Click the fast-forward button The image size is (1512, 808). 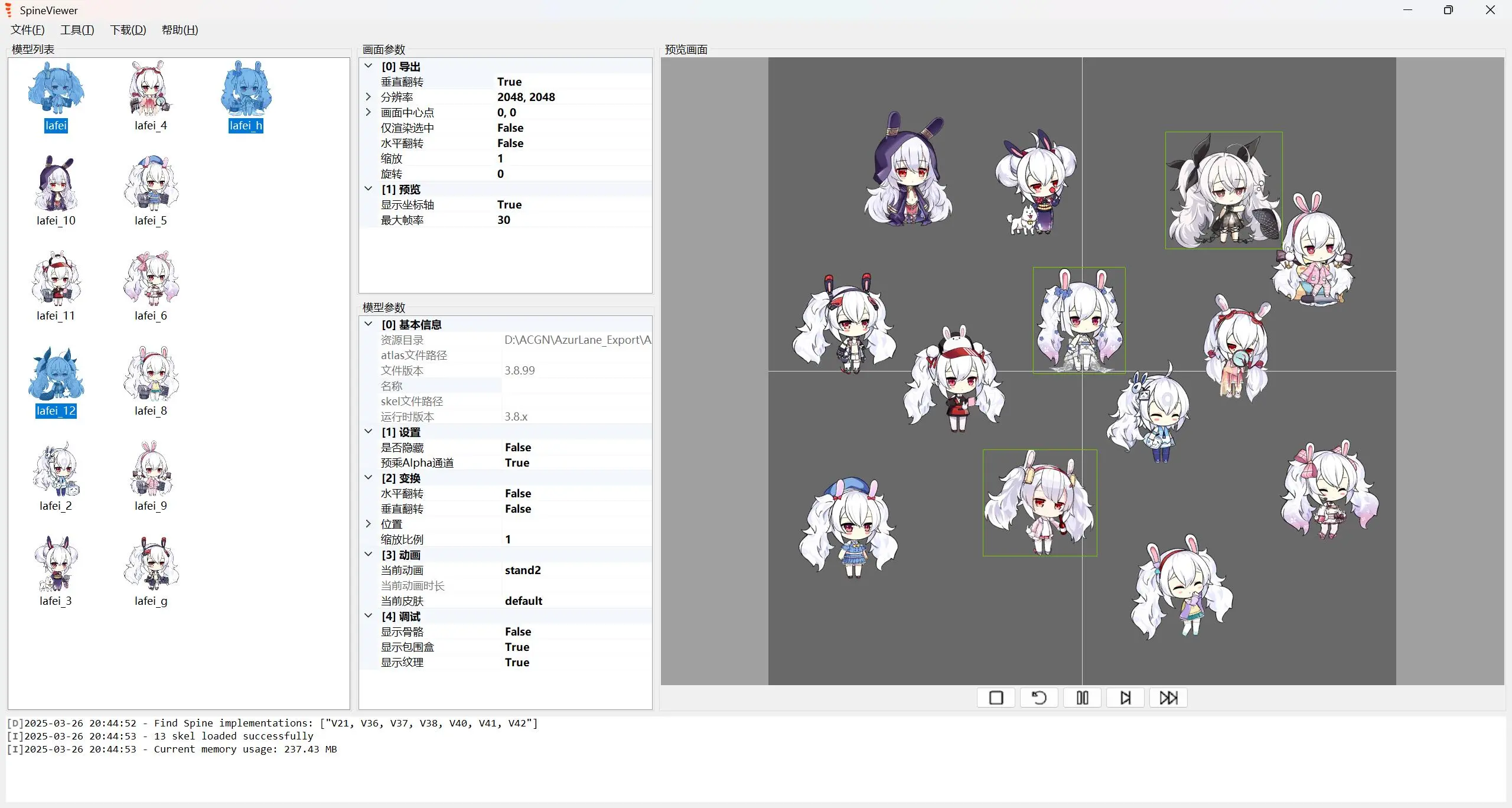(1168, 698)
